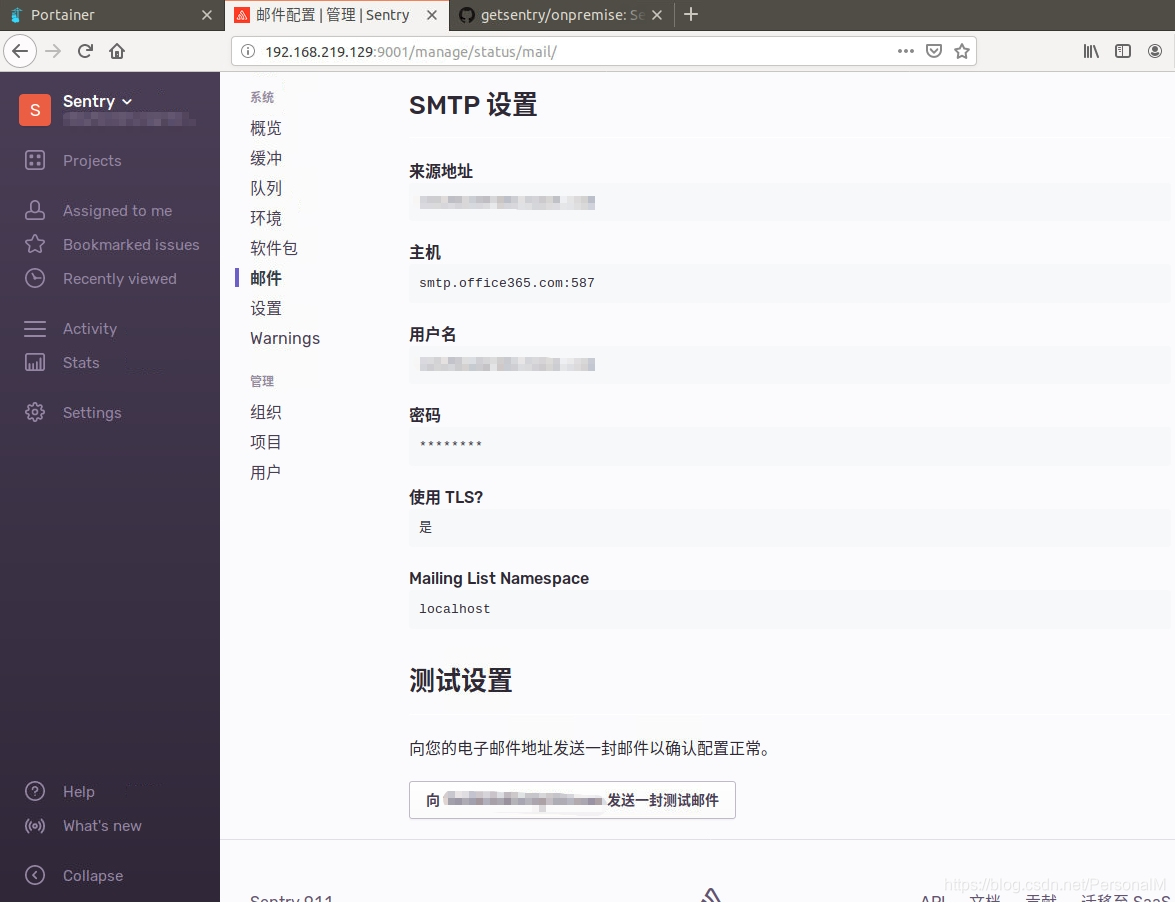1175x903 pixels.
Task: Click the Recently viewed clock icon
Action: click(x=34, y=278)
